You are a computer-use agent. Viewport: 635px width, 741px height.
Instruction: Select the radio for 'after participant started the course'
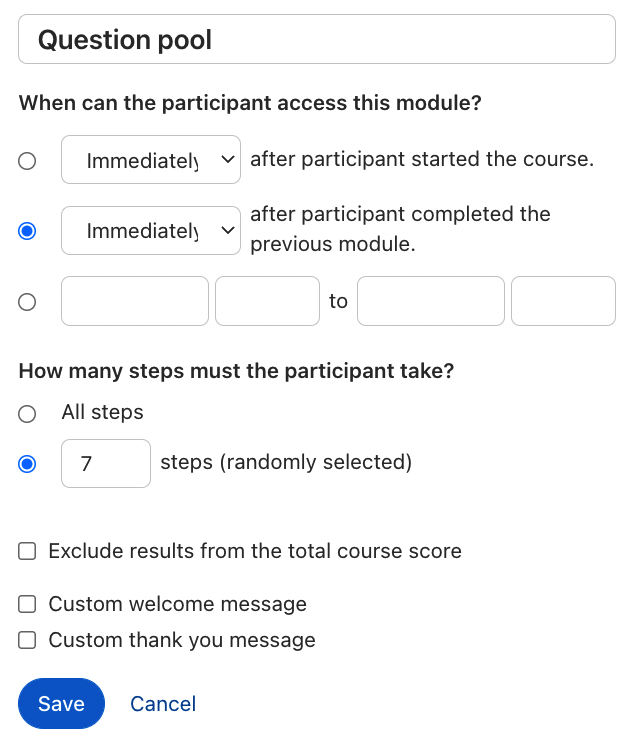point(28,160)
